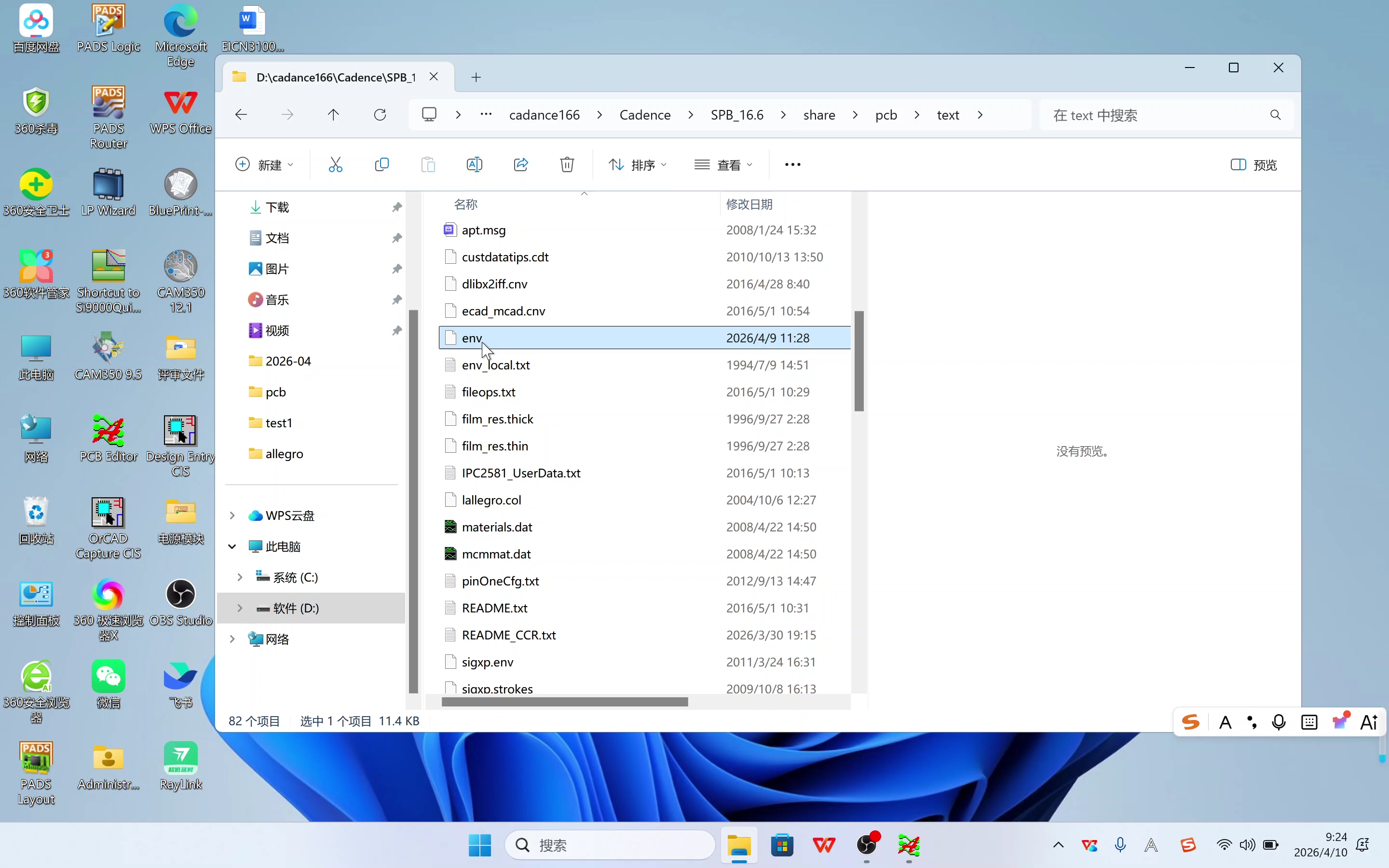
Task: Expand the 软件 (D:) drive node
Action: pyautogui.click(x=240, y=609)
